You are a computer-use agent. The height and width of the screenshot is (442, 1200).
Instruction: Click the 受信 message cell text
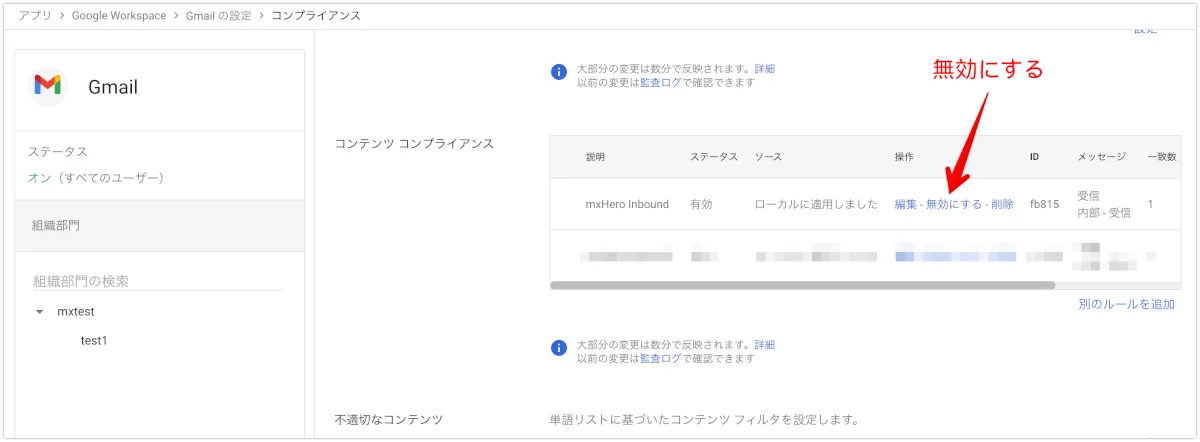click(x=1089, y=196)
